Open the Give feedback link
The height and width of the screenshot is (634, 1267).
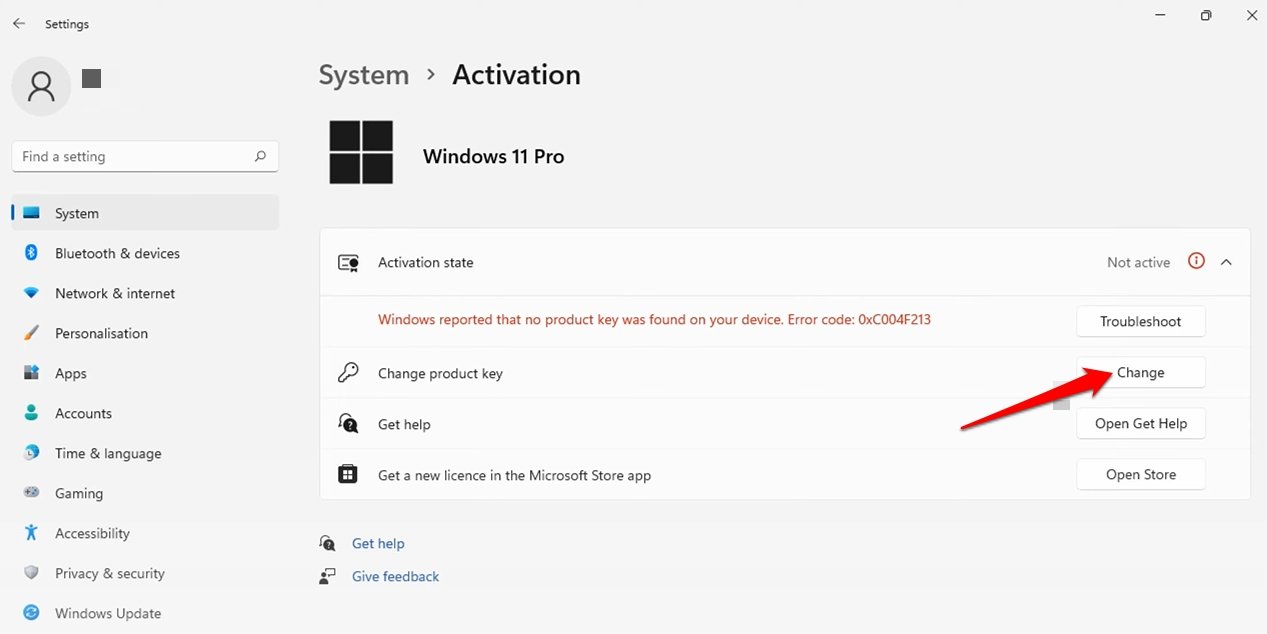coord(395,576)
